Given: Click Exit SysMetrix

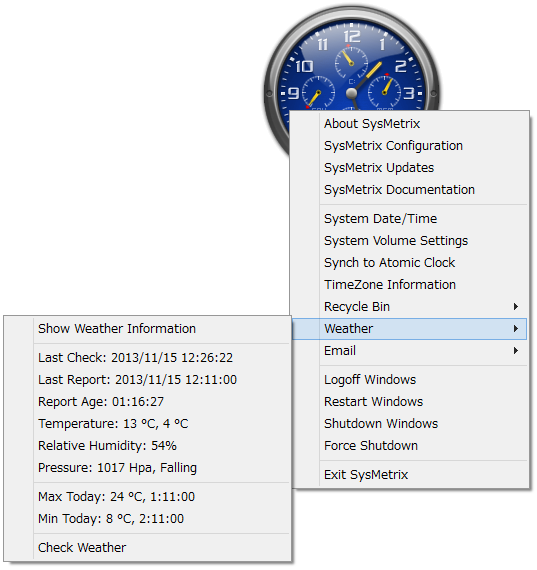Looking at the screenshot, I should pyautogui.click(x=409, y=475).
